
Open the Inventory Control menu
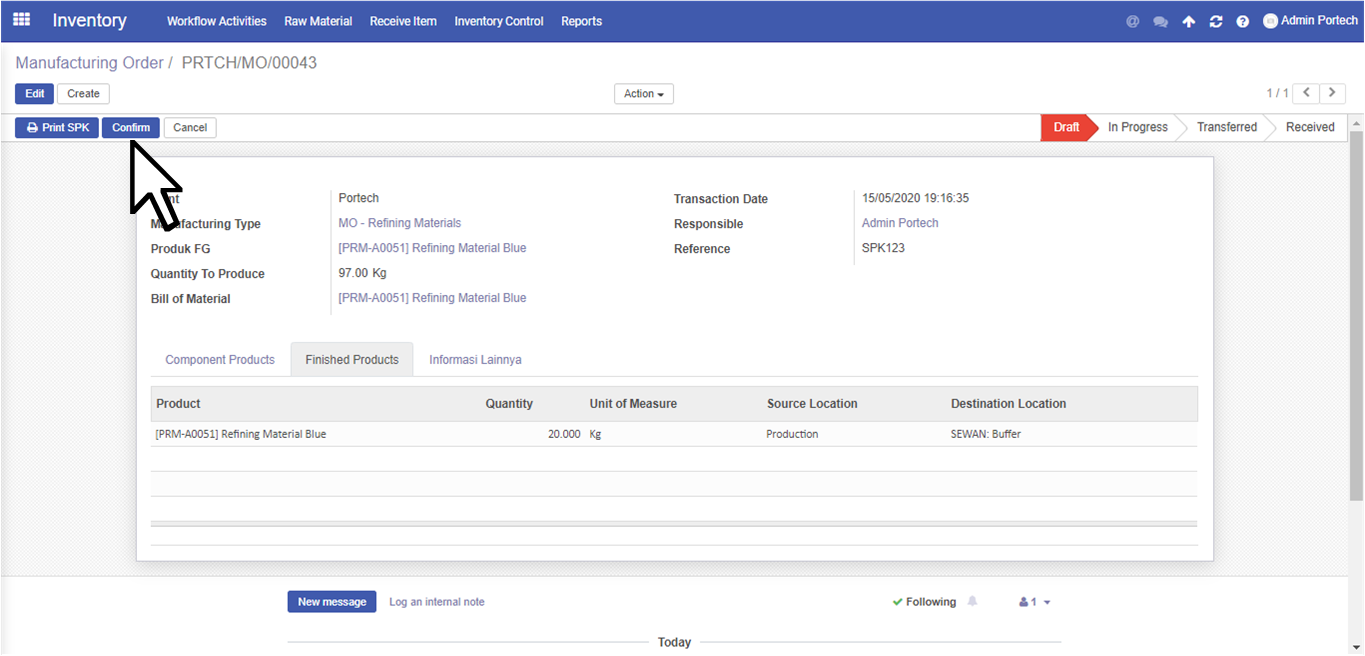tap(498, 21)
